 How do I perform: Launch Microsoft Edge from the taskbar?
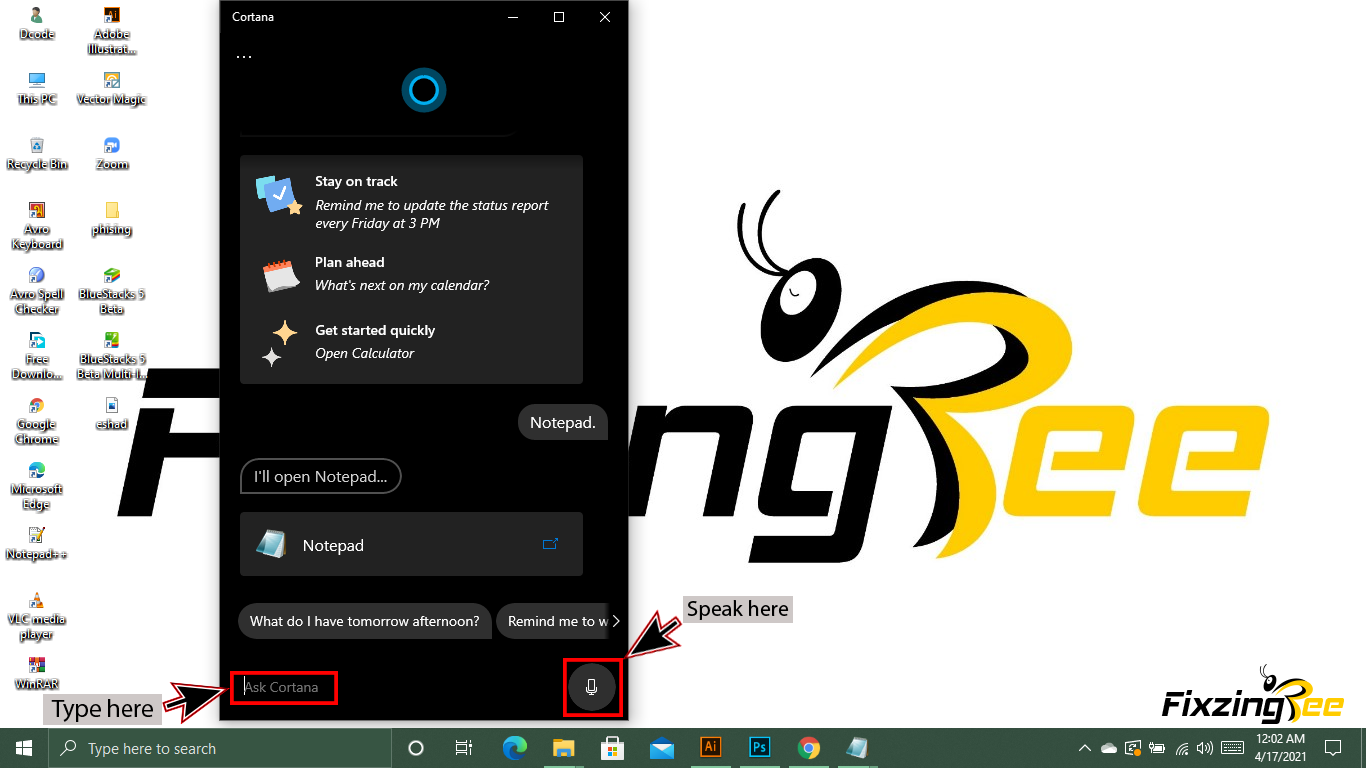pyautogui.click(x=515, y=748)
